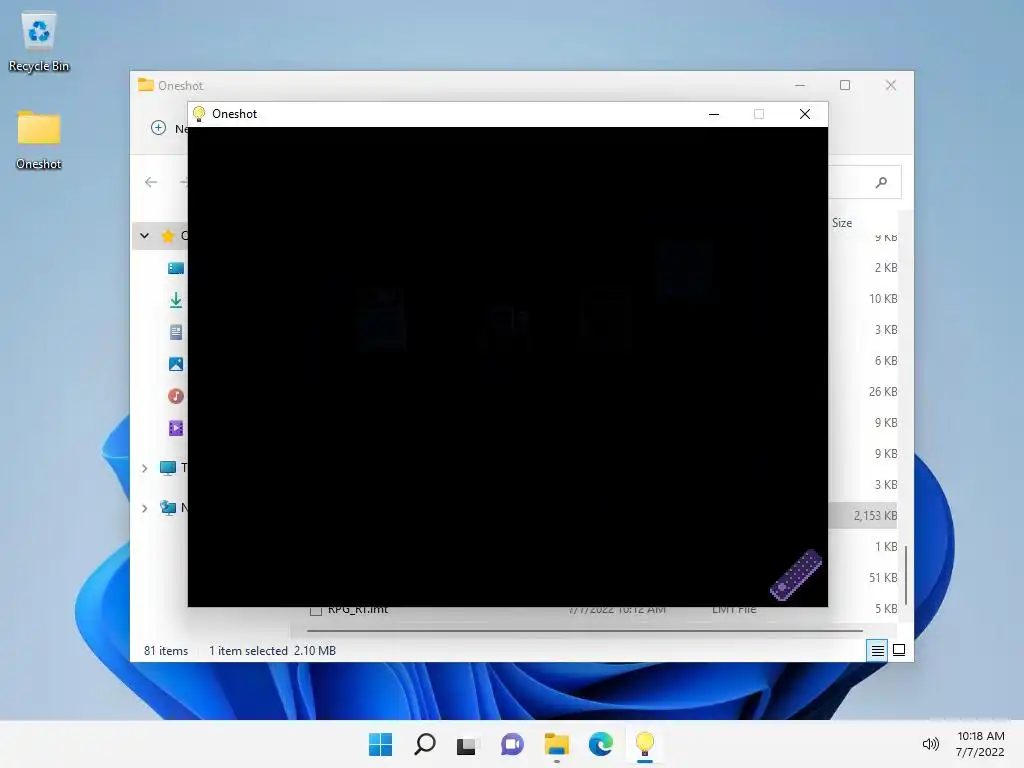Click the 26 KB size cell
Viewport: 1024px width, 768px height.
pyautogui.click(x=883, y=392)
